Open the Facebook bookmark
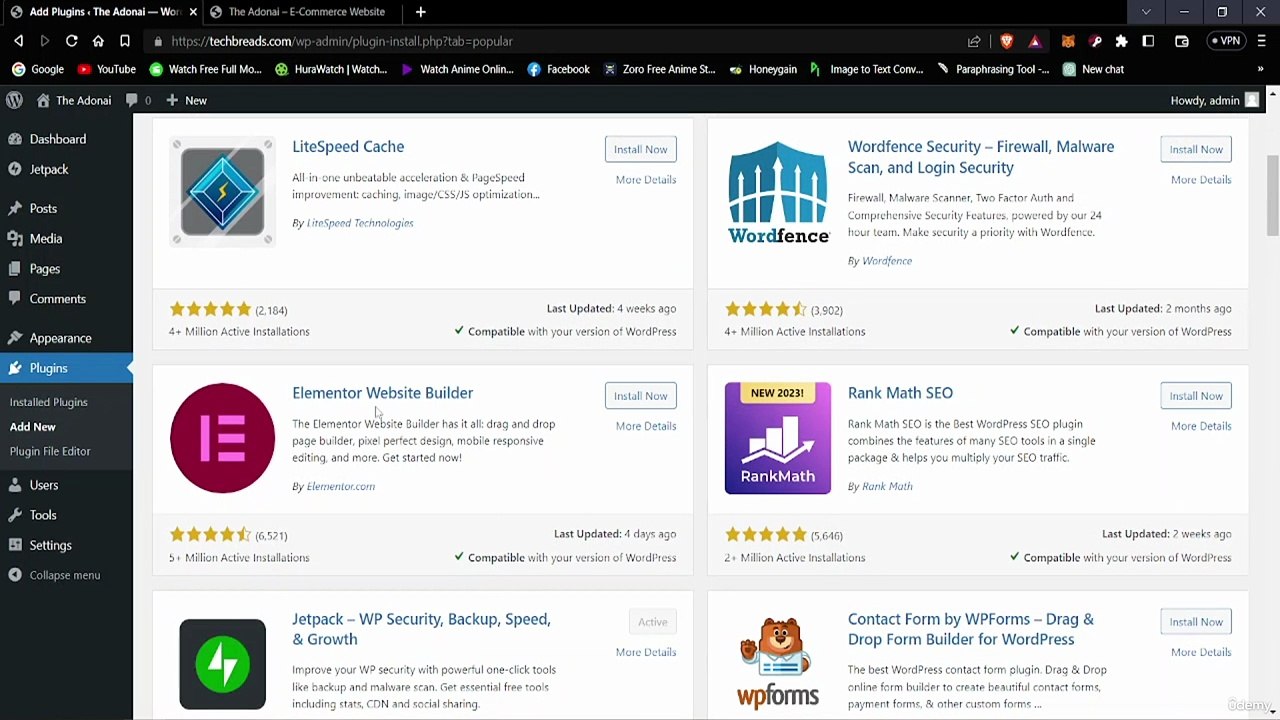The width and height of the screenshot is (1280, 720). click(x=558, y=69)
